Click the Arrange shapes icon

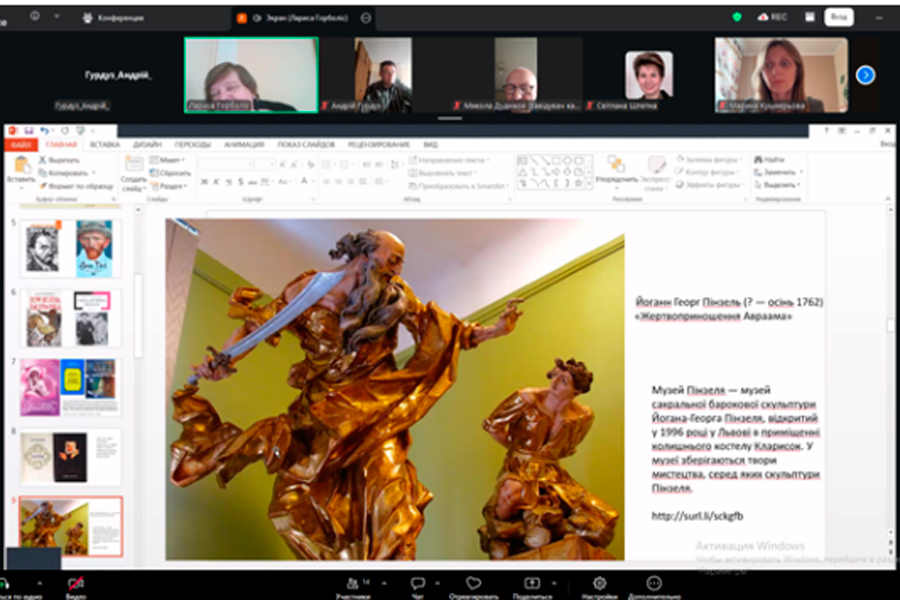pyautogui.click(x=616, y=164)
